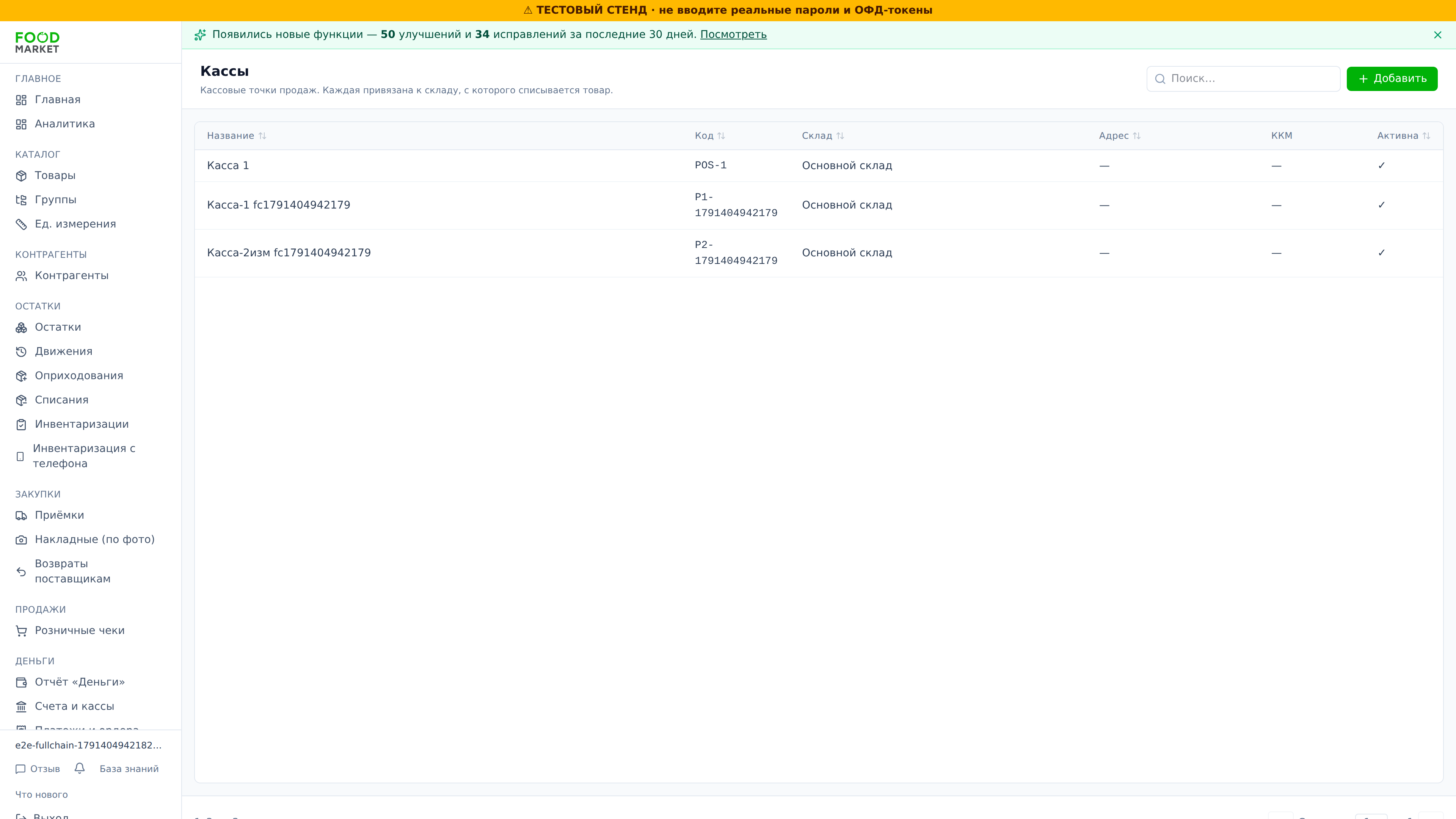Sort table by Код column
The width and height of the screenshot is (1456, 819).
click(x=709, y=136)
